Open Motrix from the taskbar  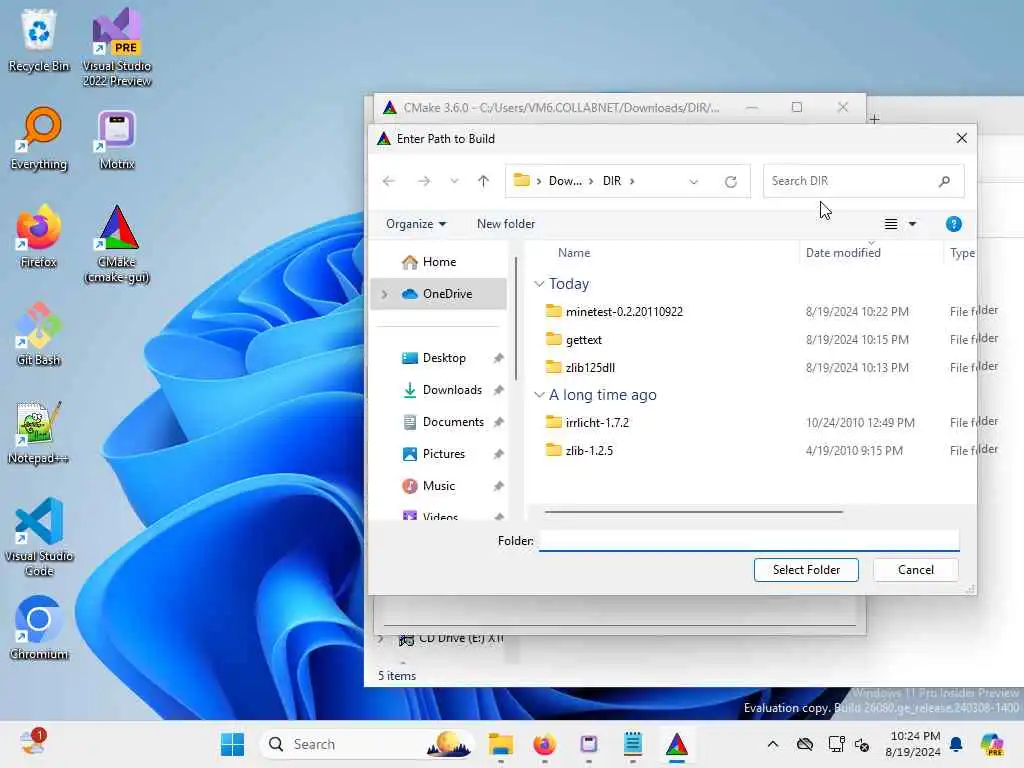click(588, 744)
